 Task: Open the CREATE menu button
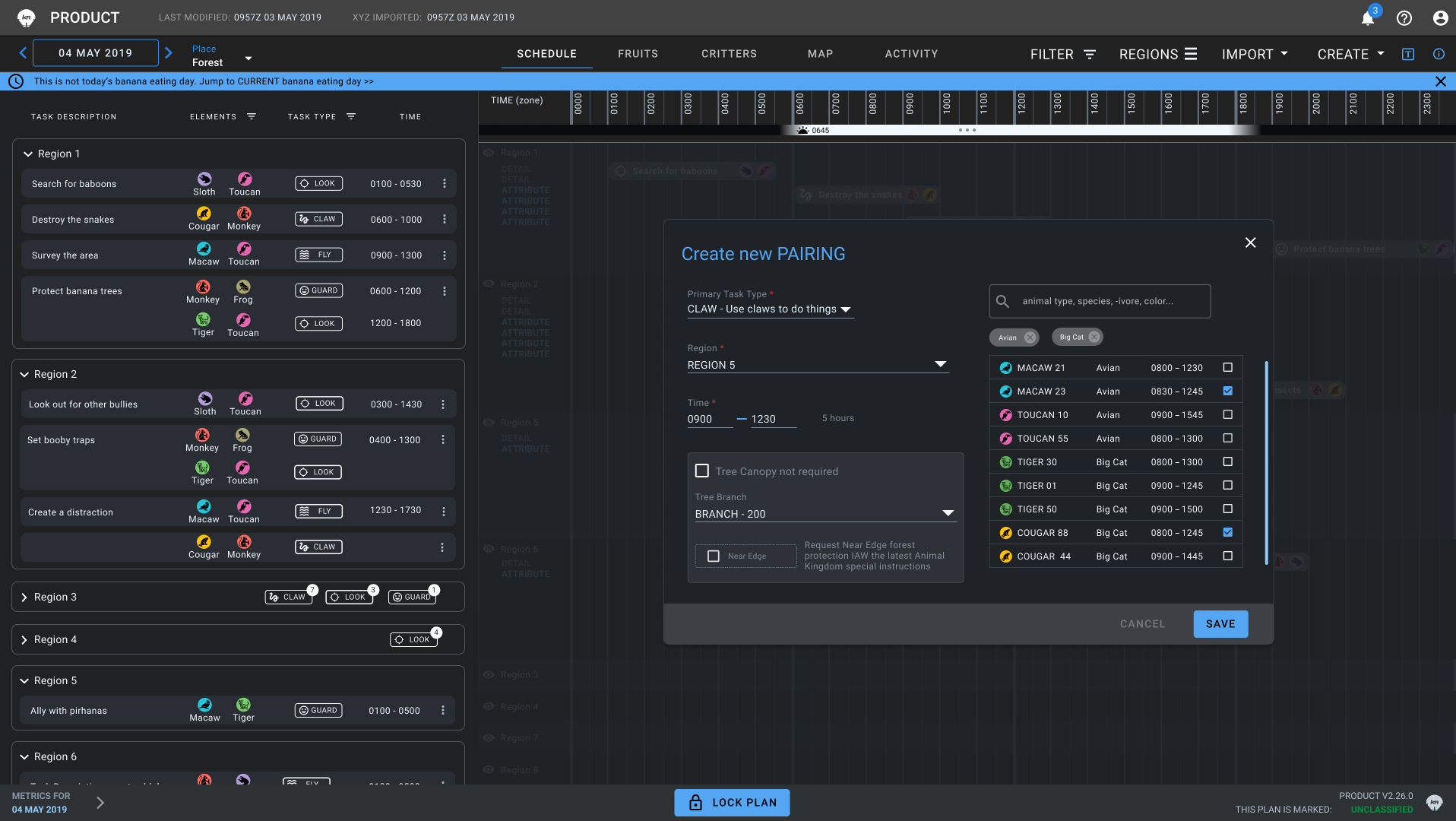tap(1350, 54)
